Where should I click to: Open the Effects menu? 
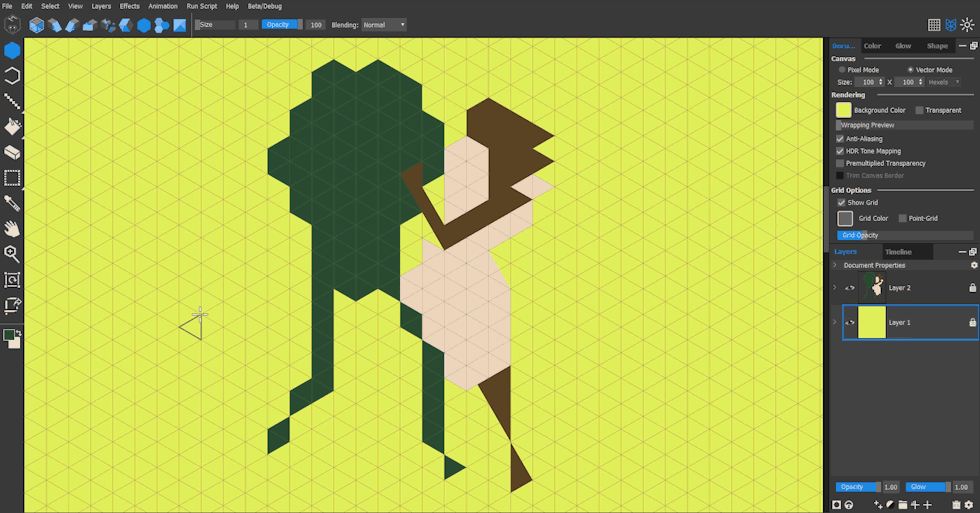(130, 6)
